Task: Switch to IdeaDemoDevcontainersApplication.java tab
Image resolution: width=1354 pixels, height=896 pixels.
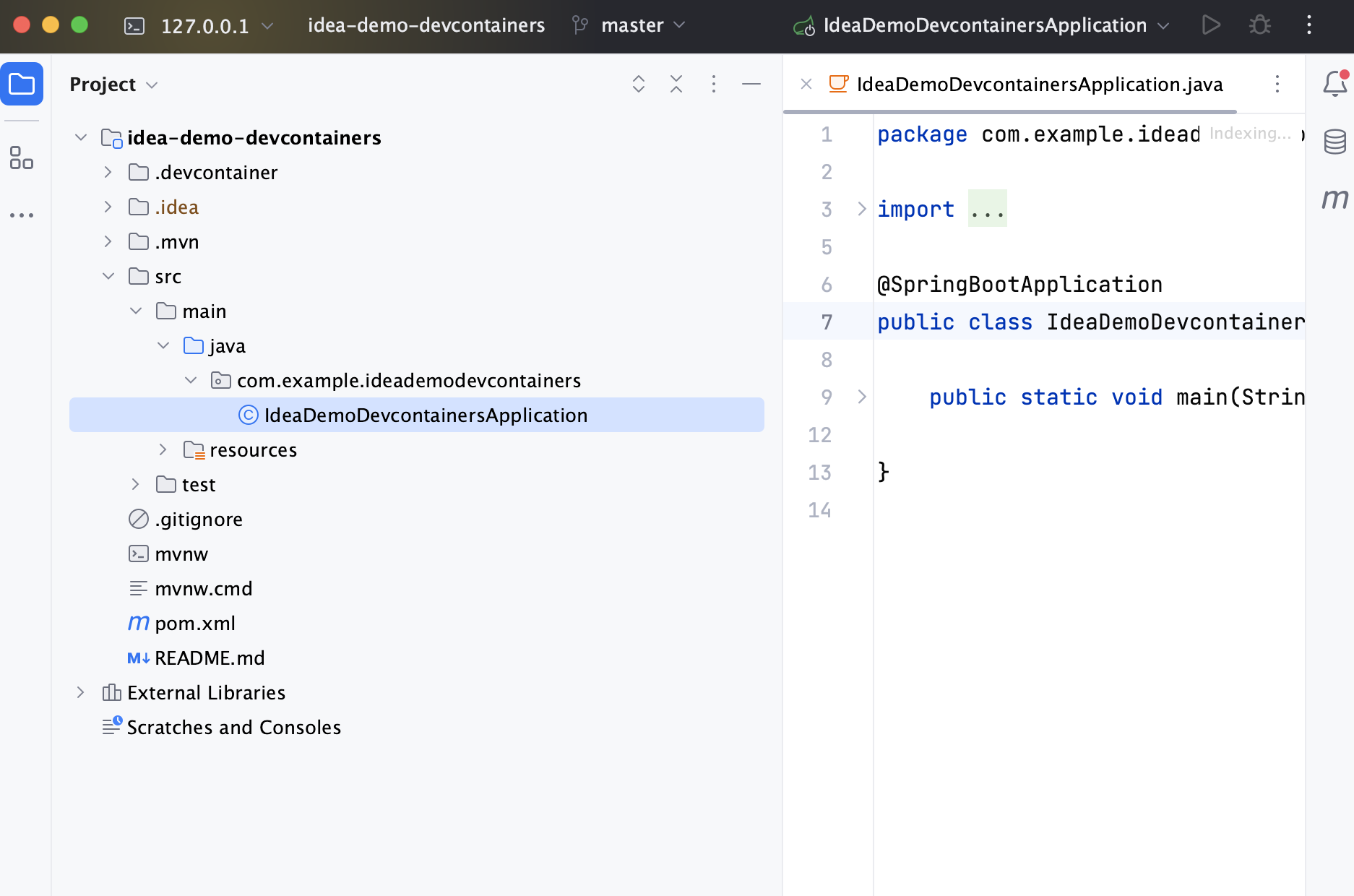Action: [1039, 85]
